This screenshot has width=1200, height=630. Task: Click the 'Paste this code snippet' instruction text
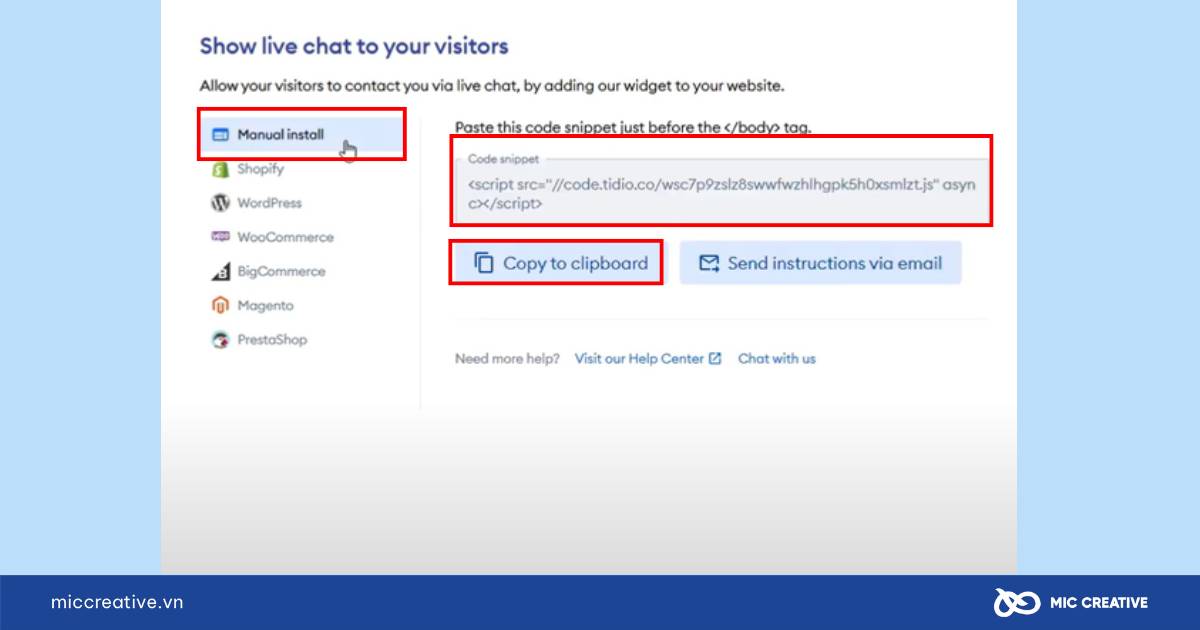click(633, 127)
